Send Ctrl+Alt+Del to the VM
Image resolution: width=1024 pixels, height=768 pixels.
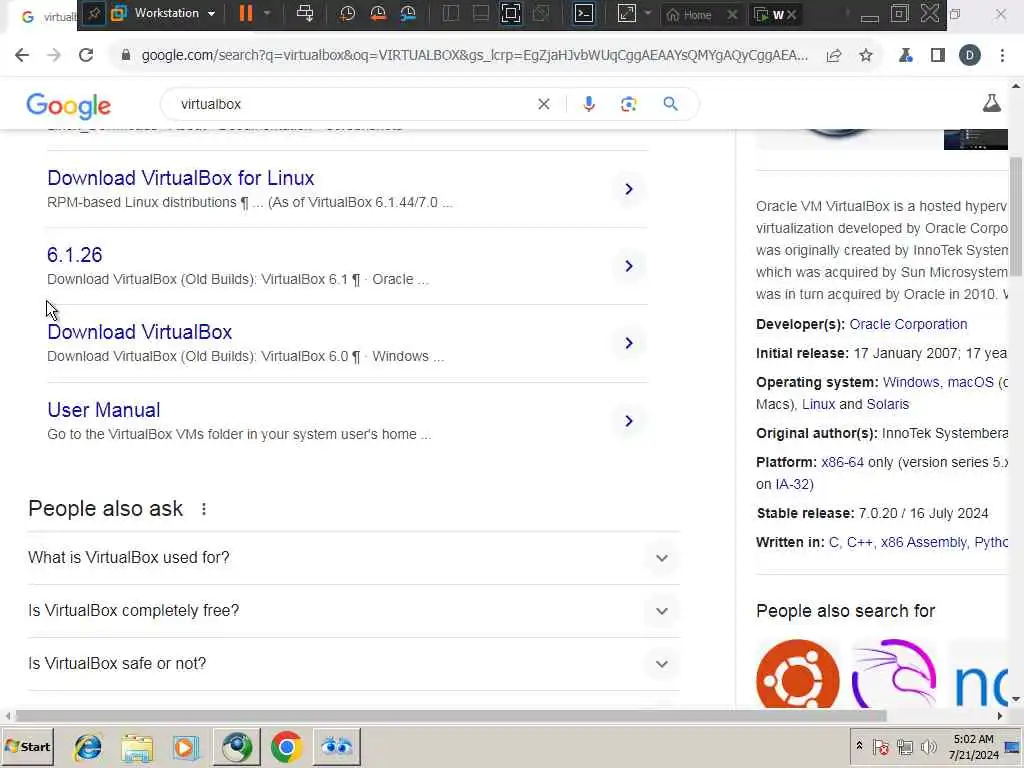pos(304,14)
